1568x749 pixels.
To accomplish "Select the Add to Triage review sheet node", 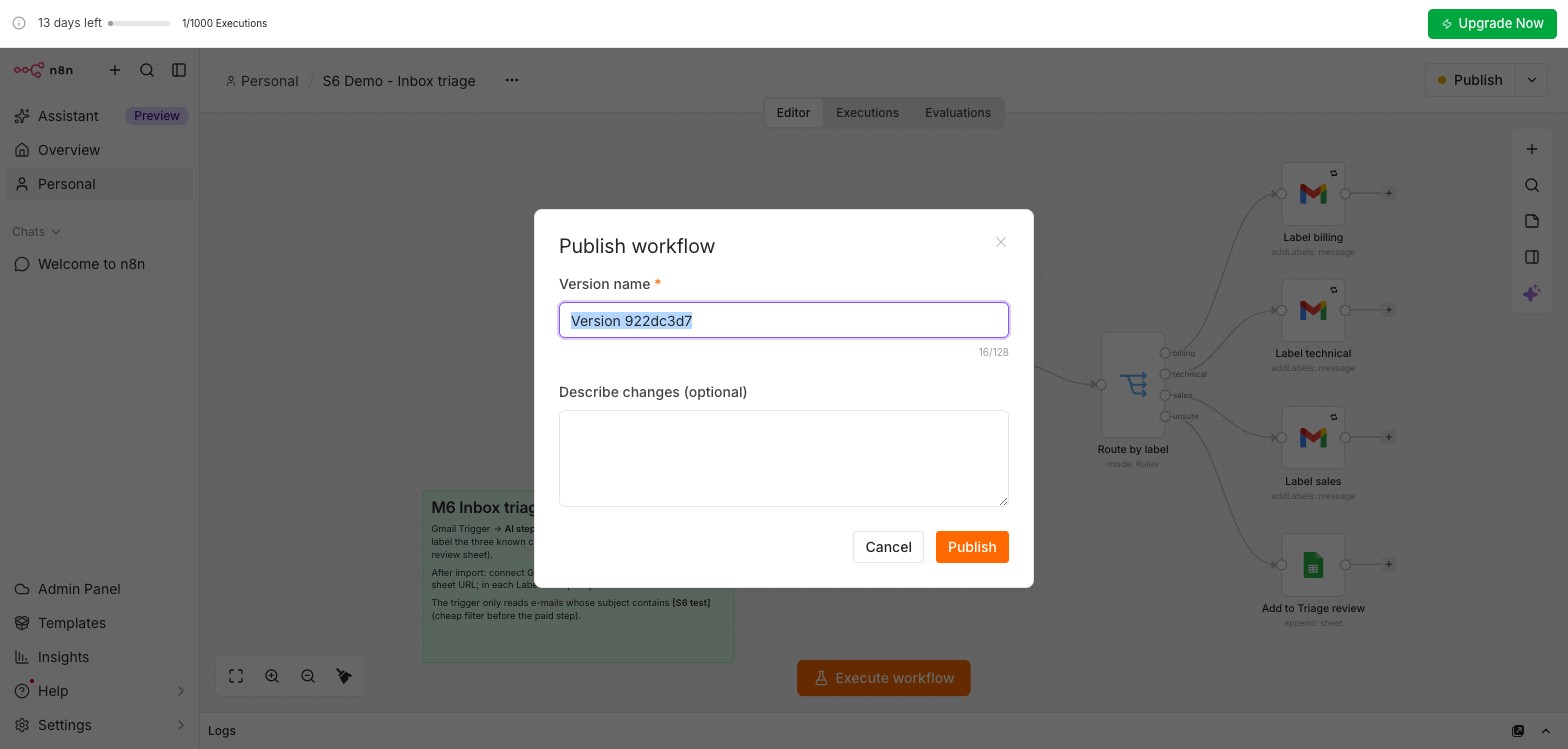I will [1313, 565].
